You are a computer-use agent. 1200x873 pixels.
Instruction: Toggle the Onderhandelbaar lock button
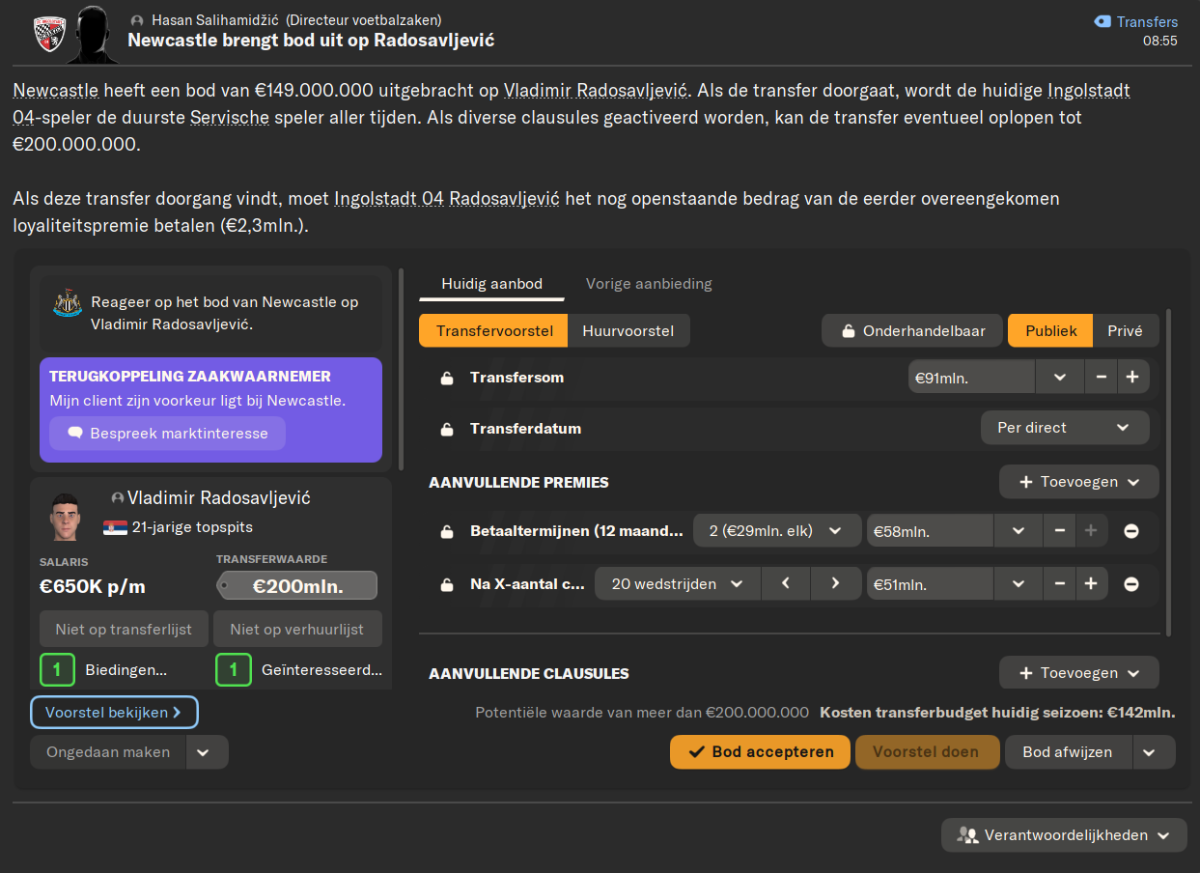(x=913, y=331)
